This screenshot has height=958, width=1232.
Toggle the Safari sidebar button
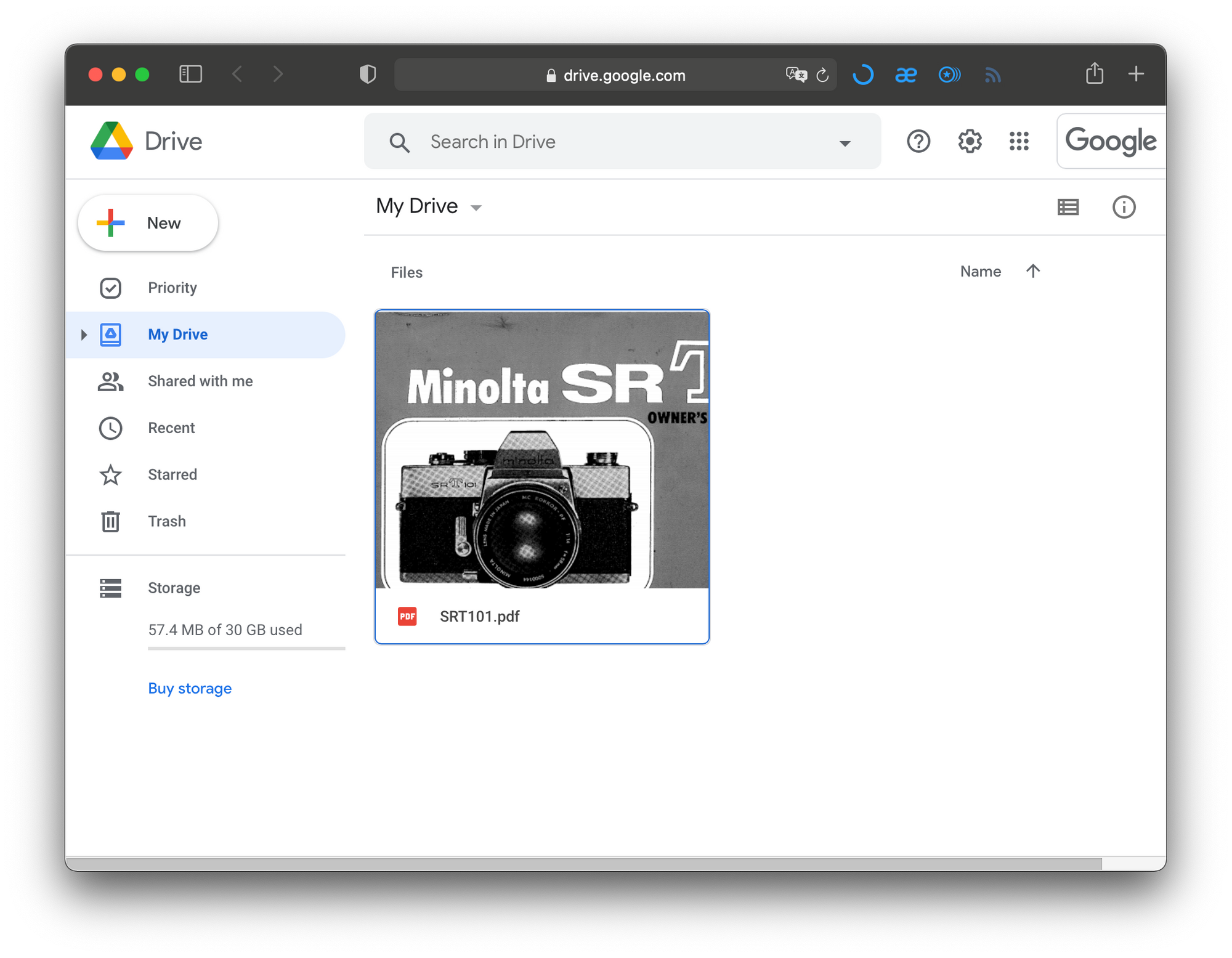(x=190, y=75)
